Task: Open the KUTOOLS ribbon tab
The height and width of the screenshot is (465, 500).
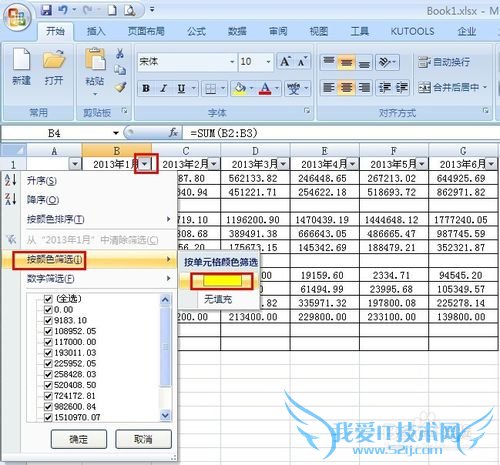Action: [412, 31]
